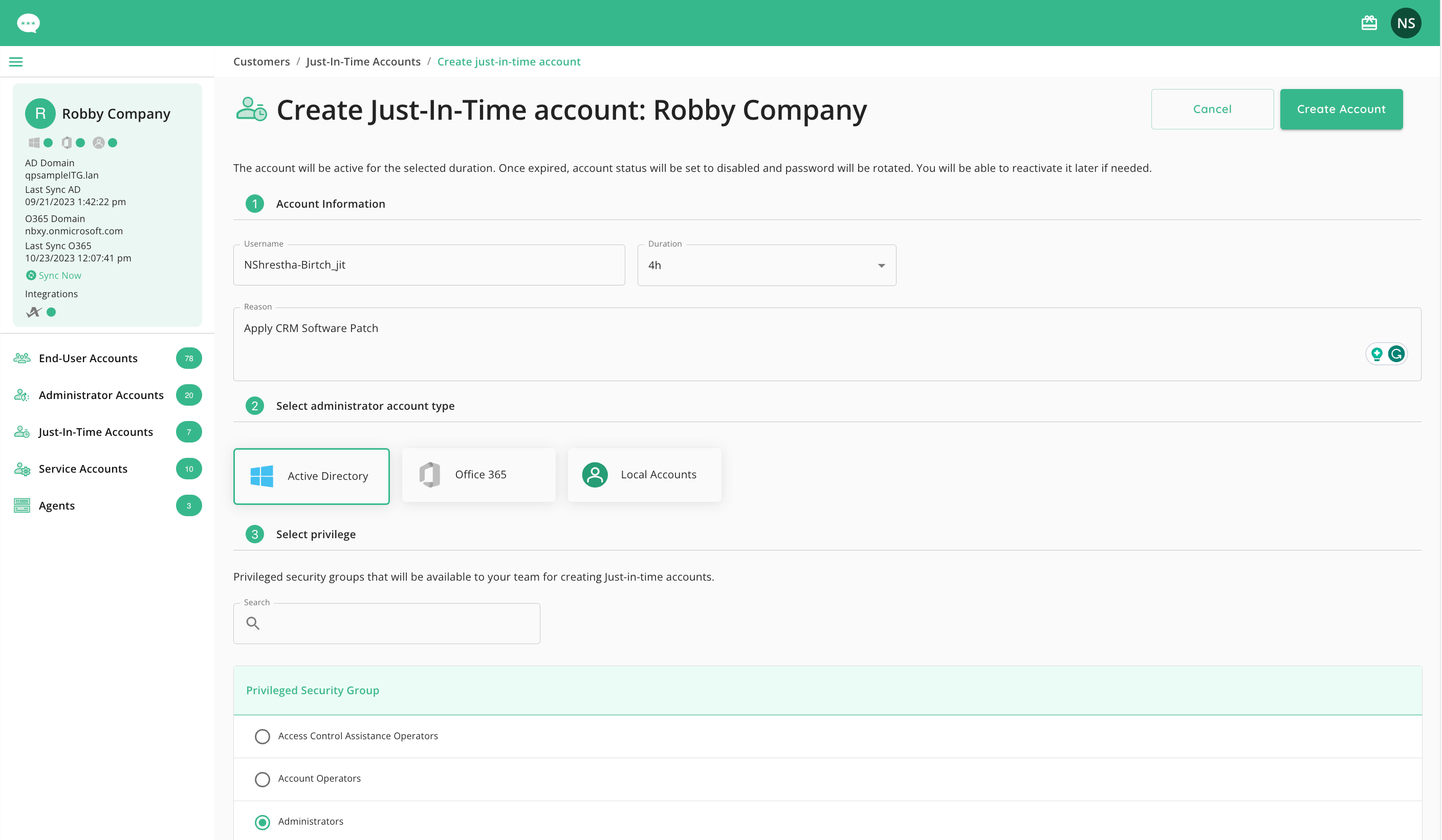
Task: Open the NS user avatar menu
Action: [1405, 23]
